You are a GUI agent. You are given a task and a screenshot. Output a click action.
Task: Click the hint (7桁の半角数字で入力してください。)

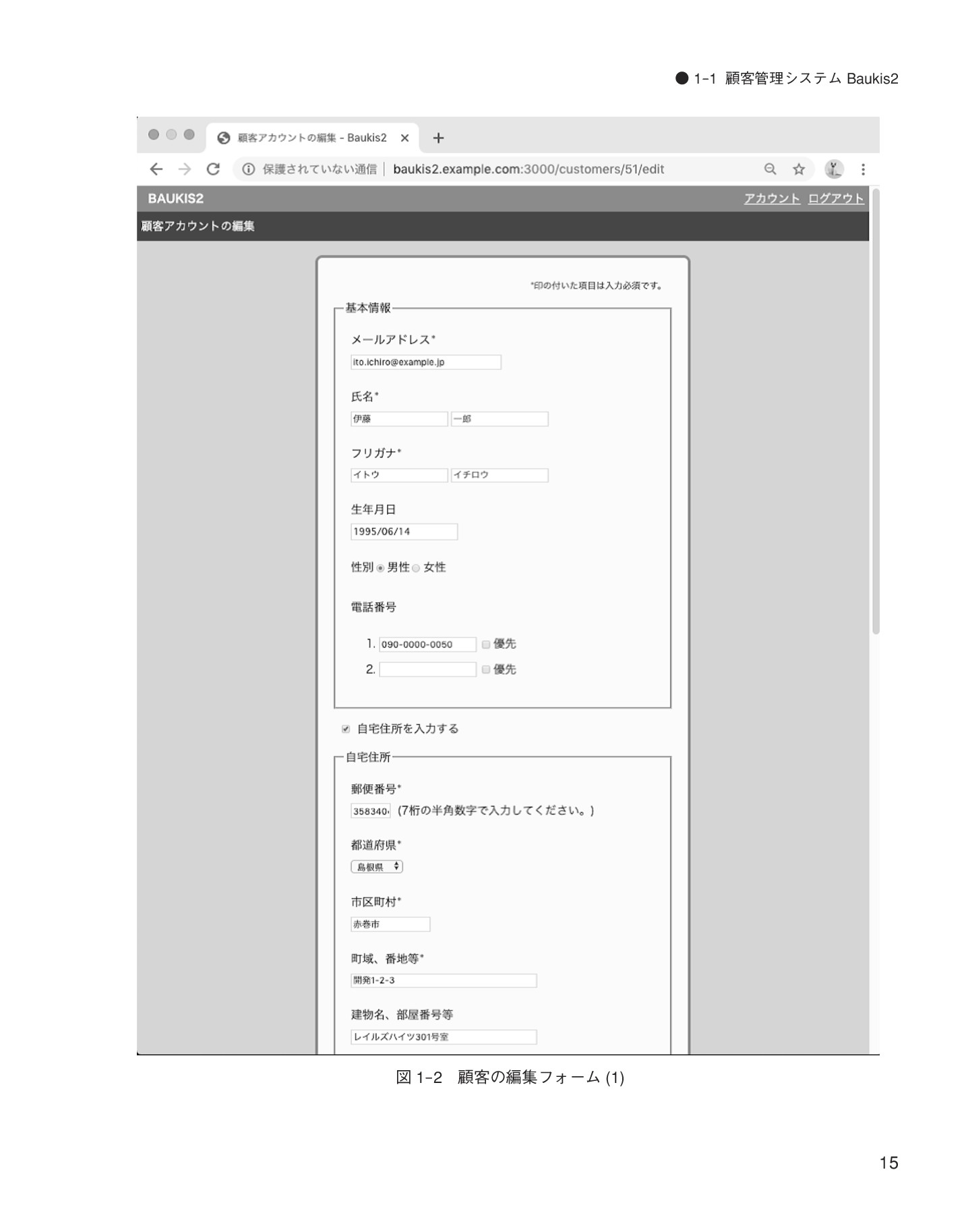[495, 811]
